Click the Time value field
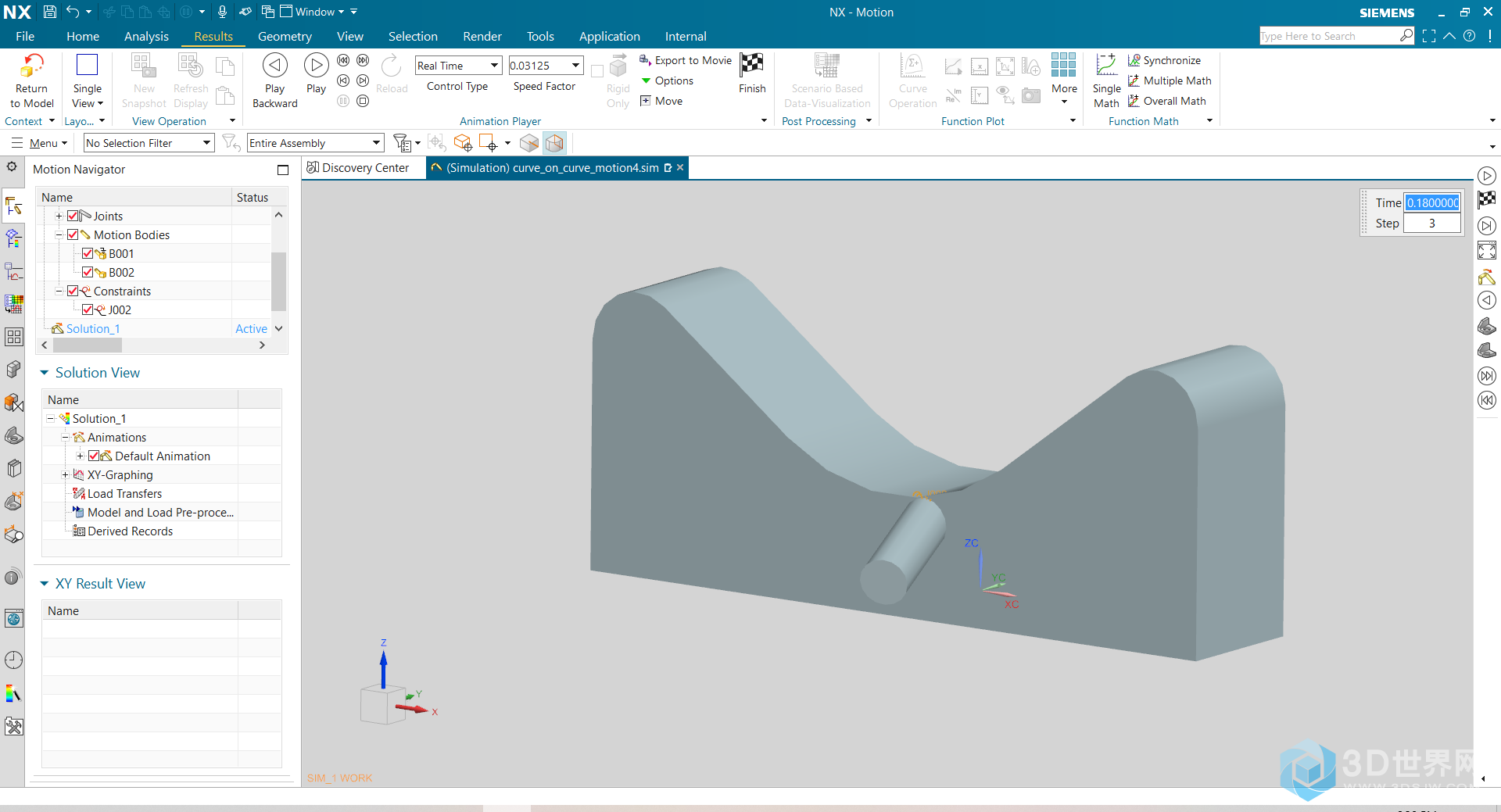Screen dimensions: 1501x812 coord(1431,202)
